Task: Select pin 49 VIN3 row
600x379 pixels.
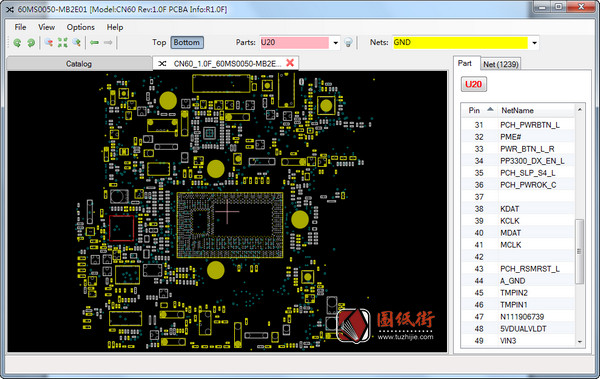Action: coord(518,341)
